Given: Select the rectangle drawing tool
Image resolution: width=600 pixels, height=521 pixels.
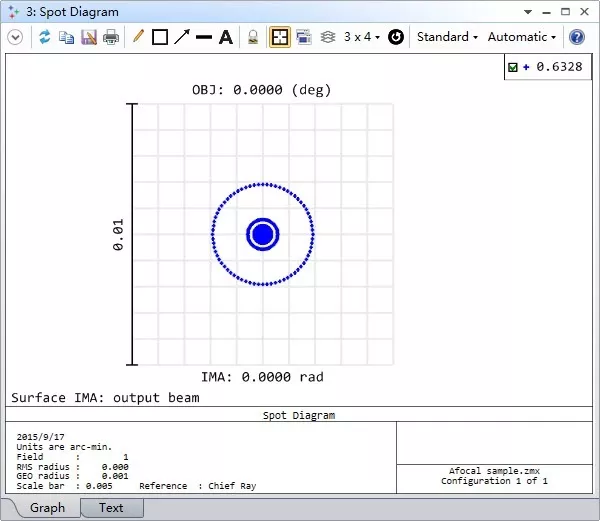Looking at the screenshot, I should (160, 37).
